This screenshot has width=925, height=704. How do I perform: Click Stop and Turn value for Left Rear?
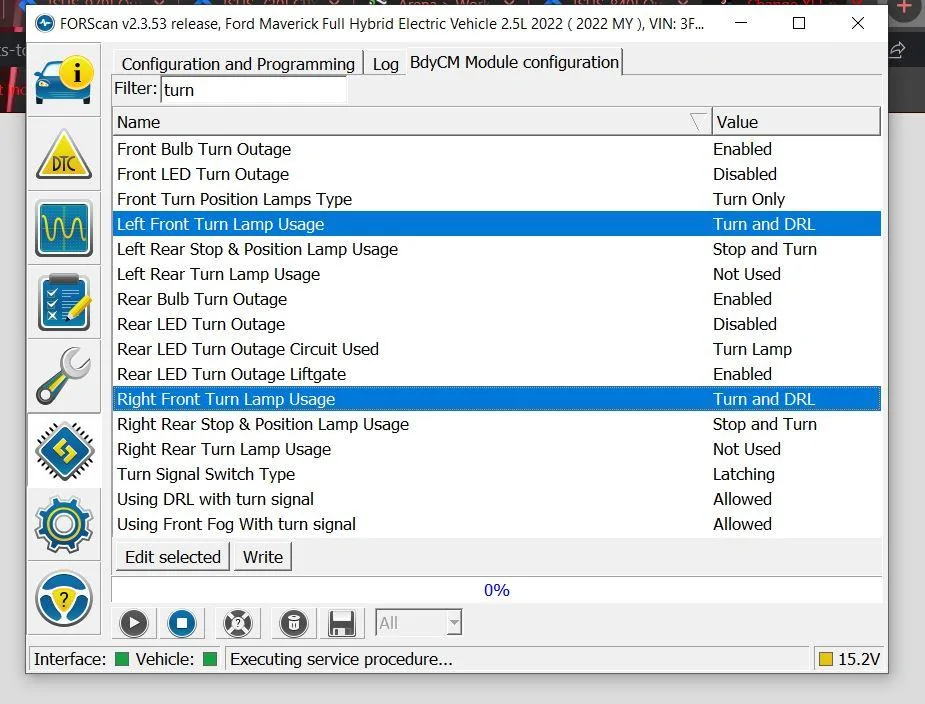[x=765, y=249]
